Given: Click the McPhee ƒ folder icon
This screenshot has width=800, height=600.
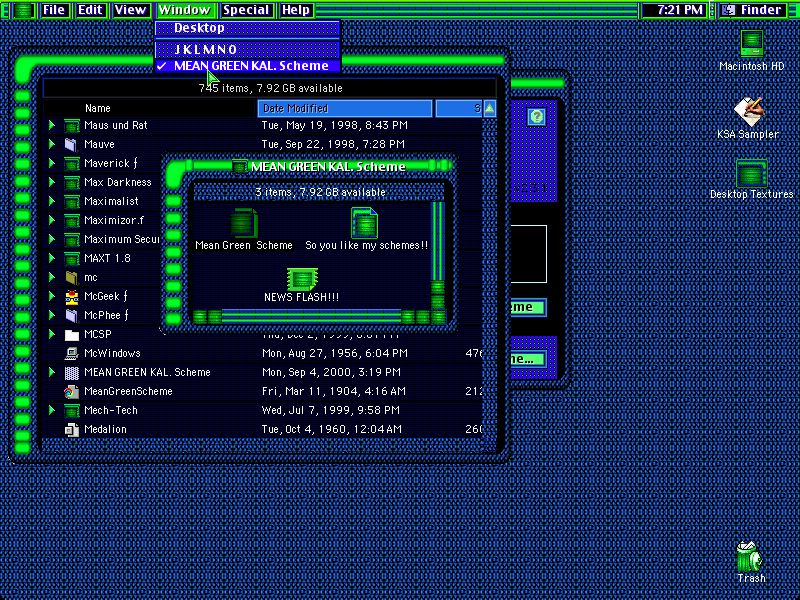Looking at the screenshot, I should [x=71, y=315].
